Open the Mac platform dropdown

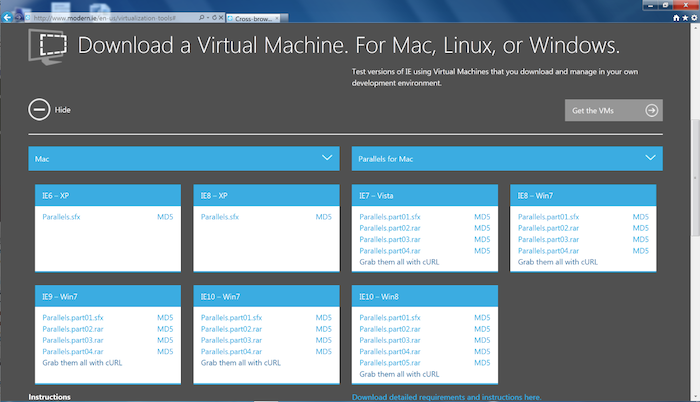(184, 159)
